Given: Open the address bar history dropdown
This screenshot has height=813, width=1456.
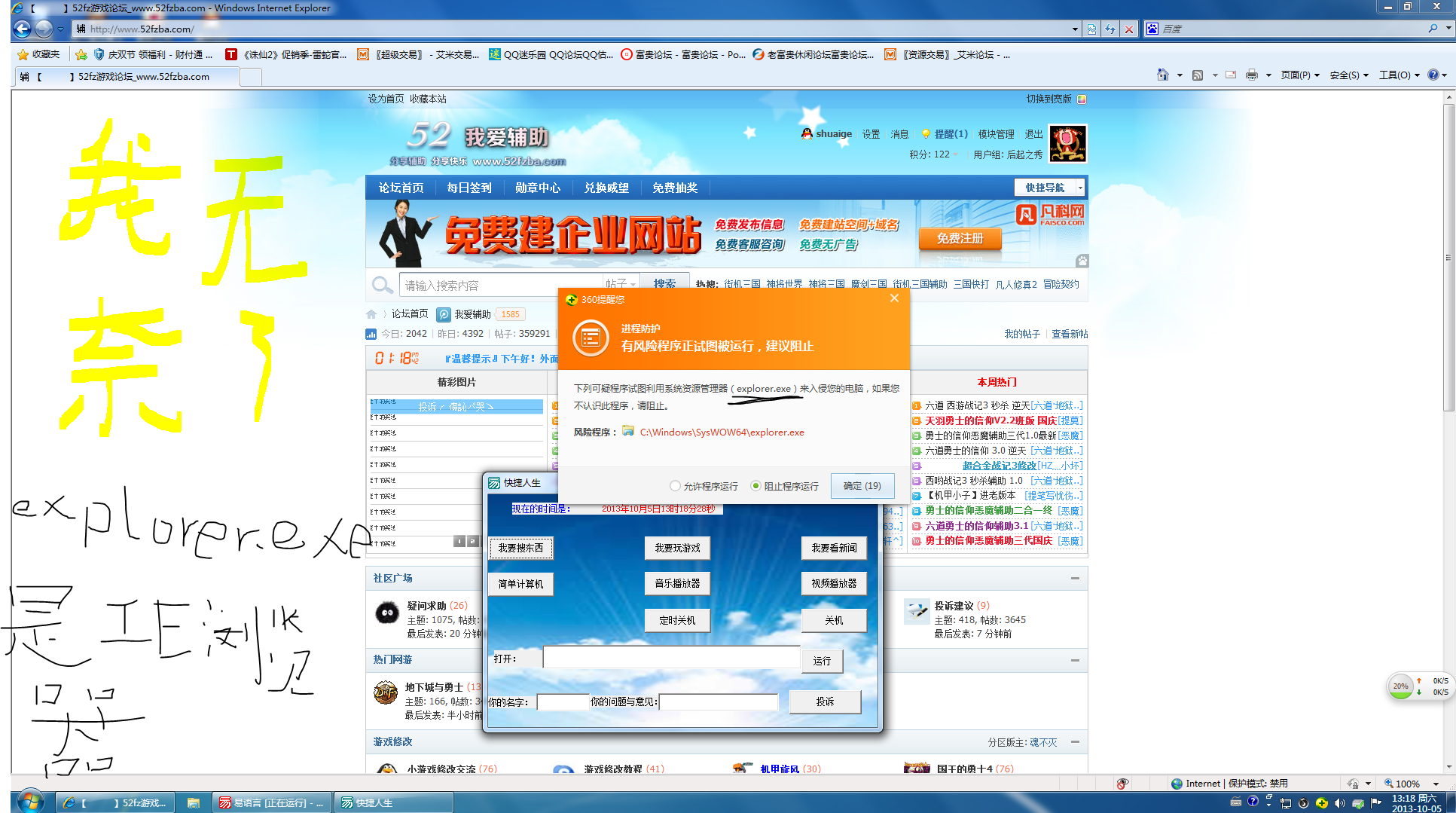Looking at the screenshot, I should point(1075,29).
